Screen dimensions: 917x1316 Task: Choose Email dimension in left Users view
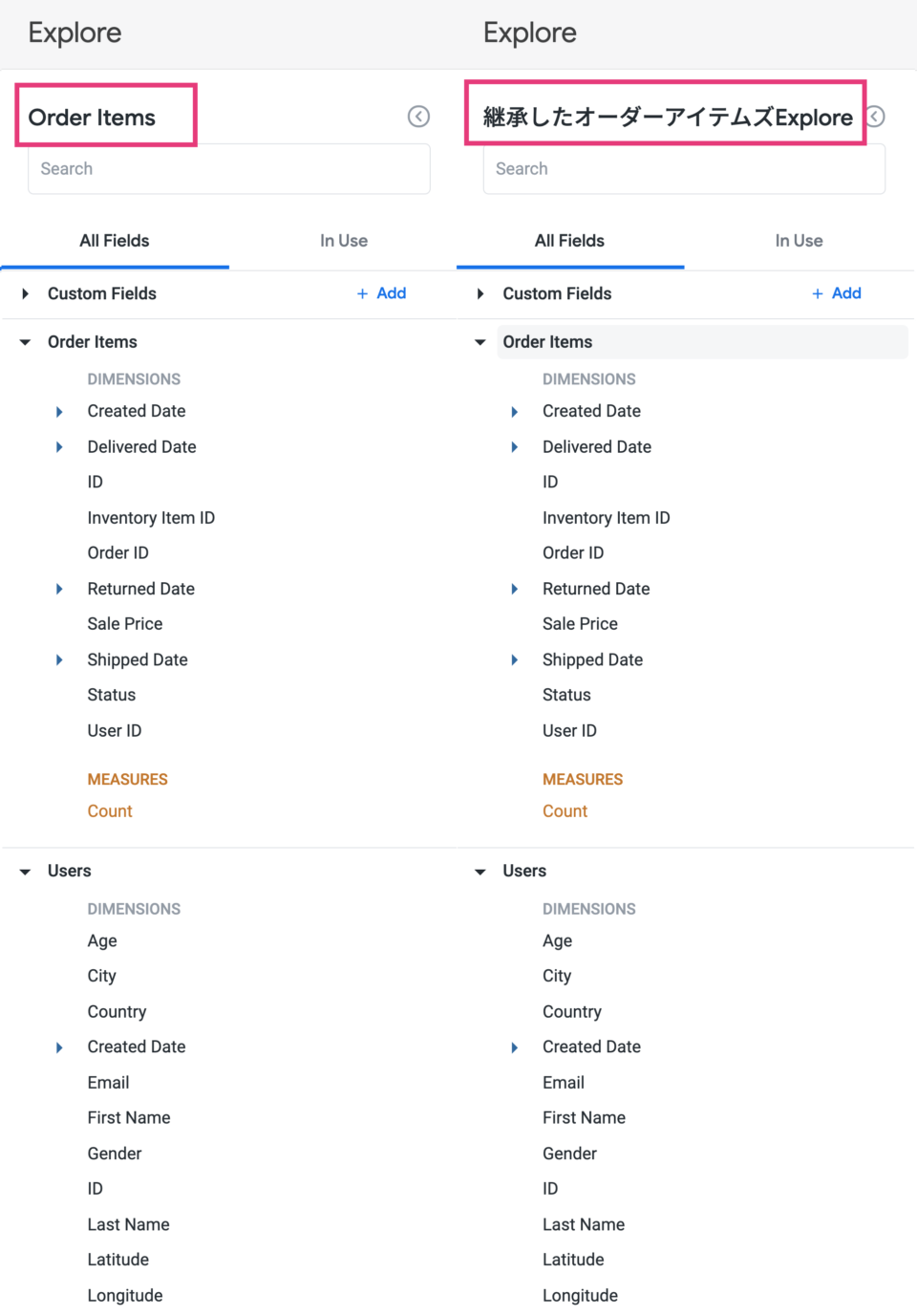(x=108, y=1083)
